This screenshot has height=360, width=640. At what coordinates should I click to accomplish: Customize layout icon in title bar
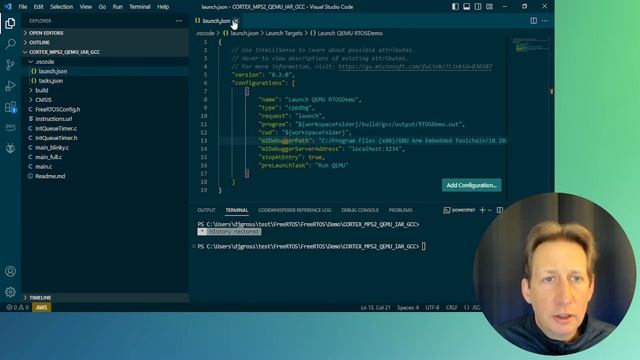(489, 7)
